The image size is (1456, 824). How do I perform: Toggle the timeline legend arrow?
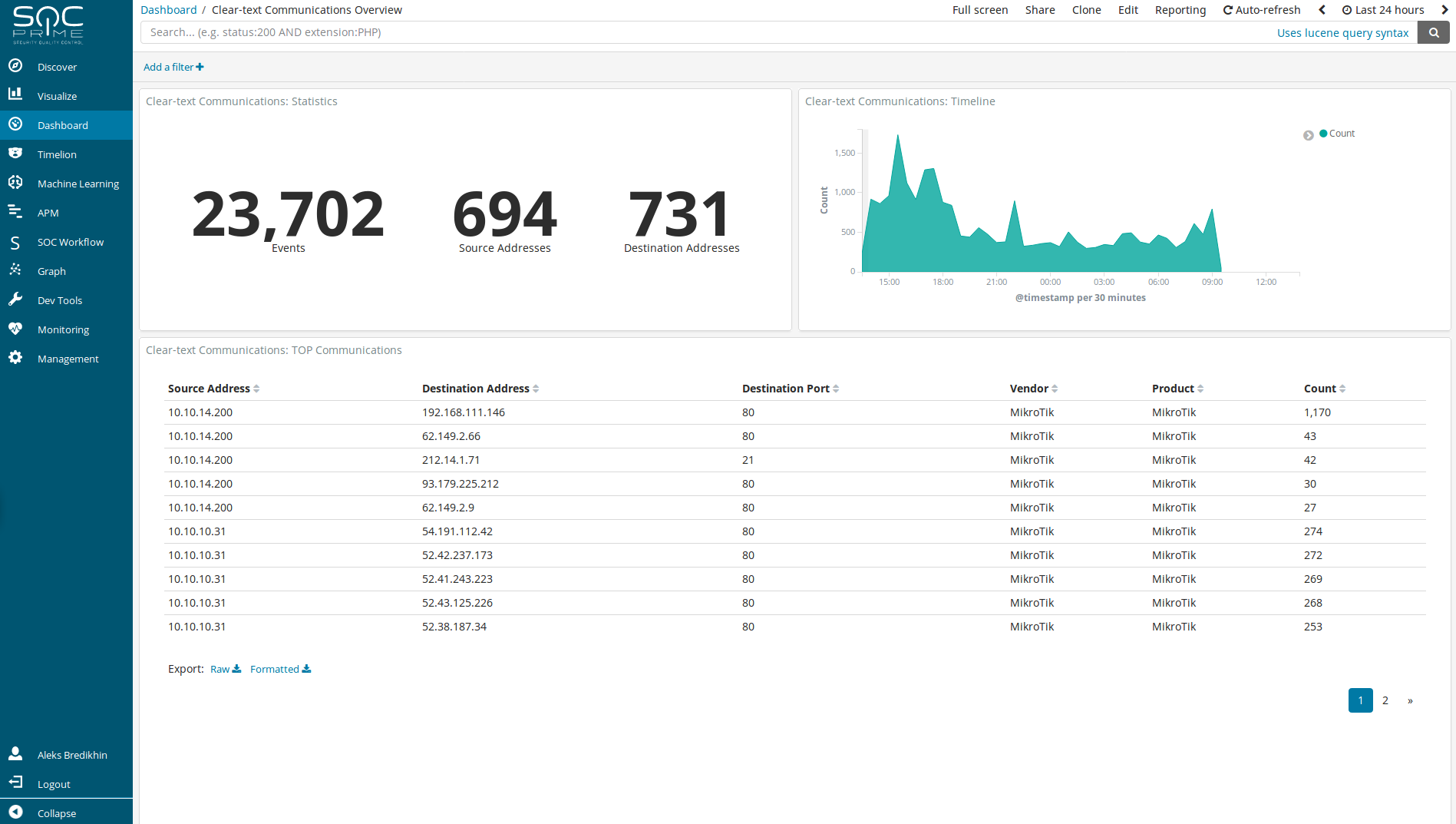pyautogui.click(x=1308, y=135)
